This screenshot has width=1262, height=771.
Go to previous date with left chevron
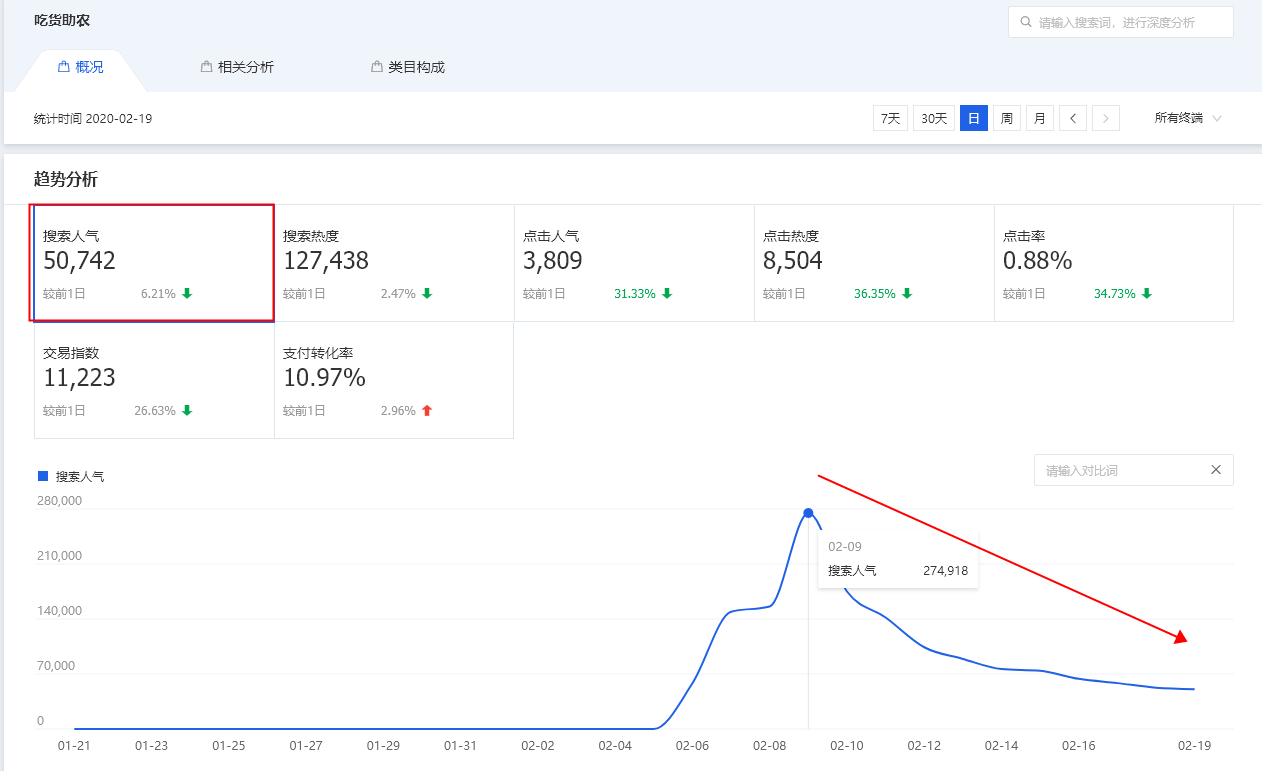(x=1073, y=118)
